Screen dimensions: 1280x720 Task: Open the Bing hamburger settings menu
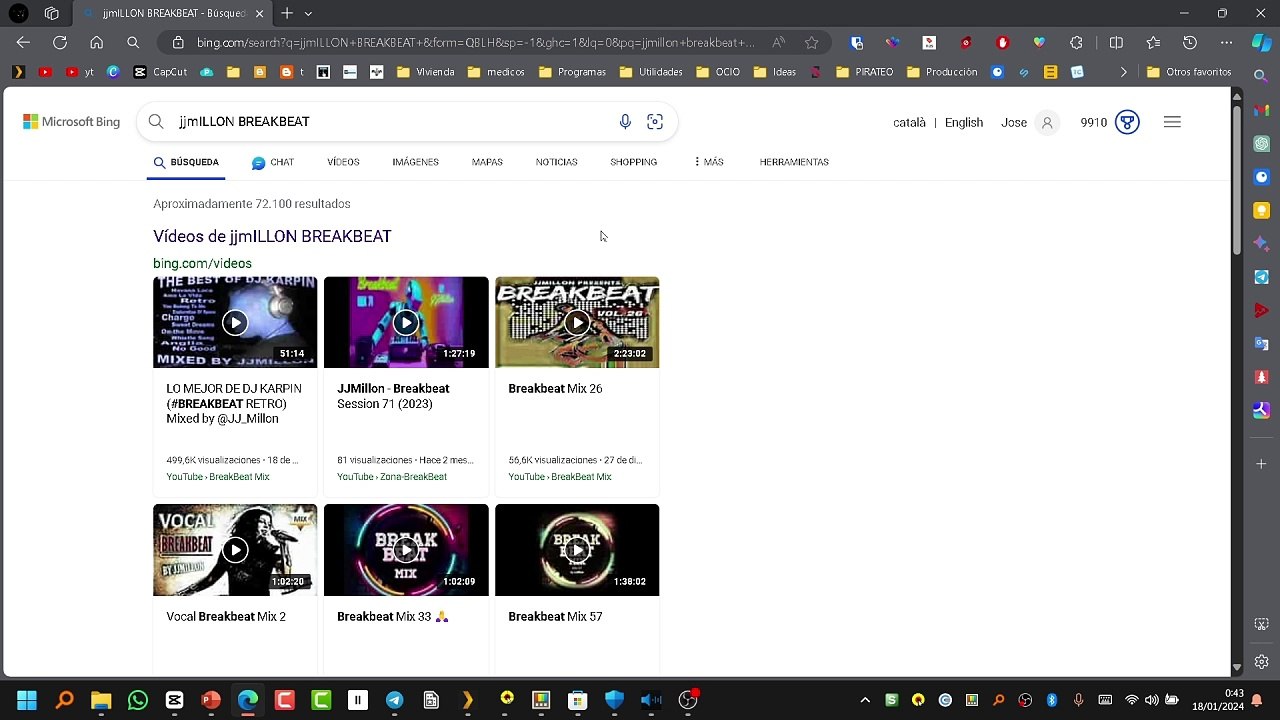click(1172, 122)
